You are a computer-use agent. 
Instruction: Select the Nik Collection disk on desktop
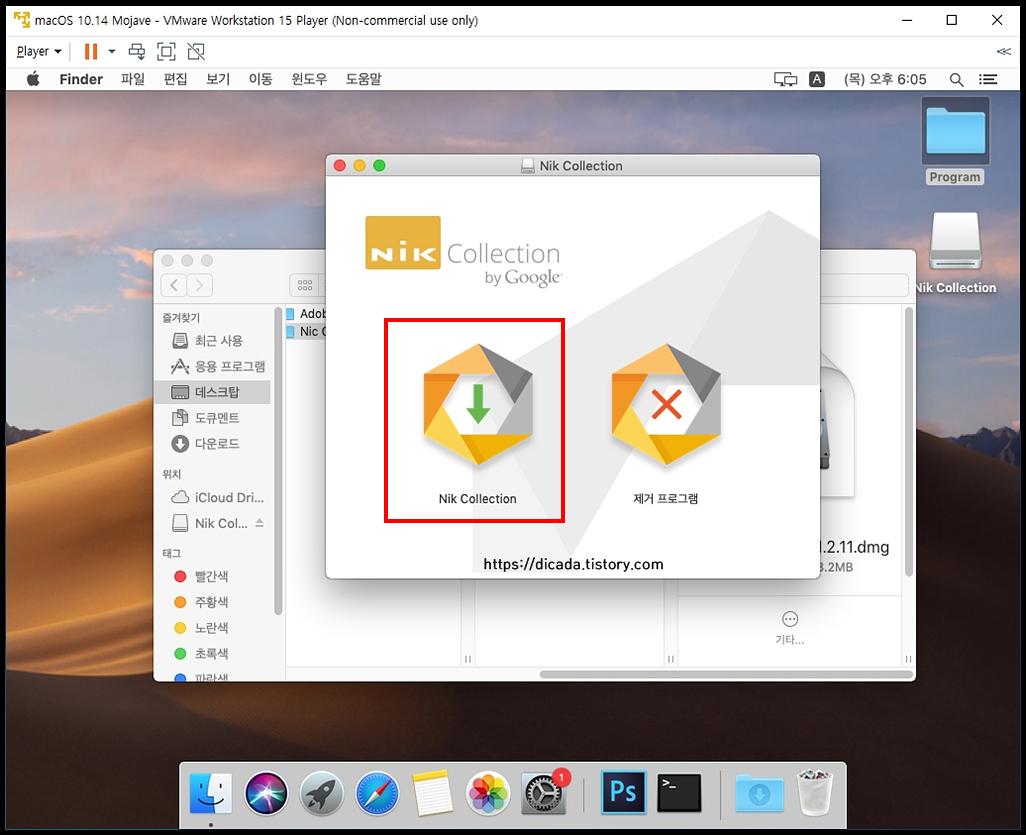point(955,241)
